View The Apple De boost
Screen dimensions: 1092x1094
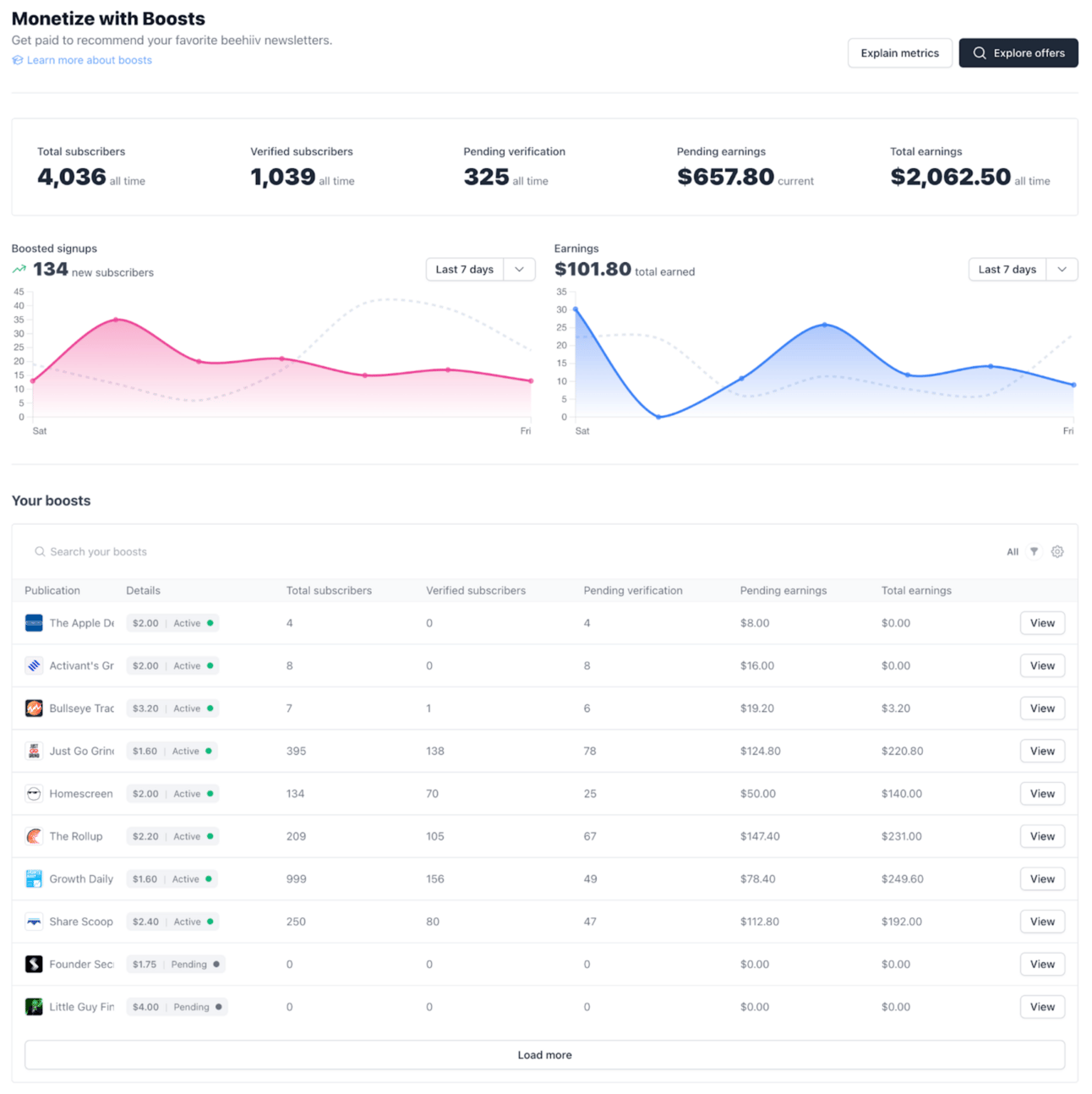(x=1042, y=623)
